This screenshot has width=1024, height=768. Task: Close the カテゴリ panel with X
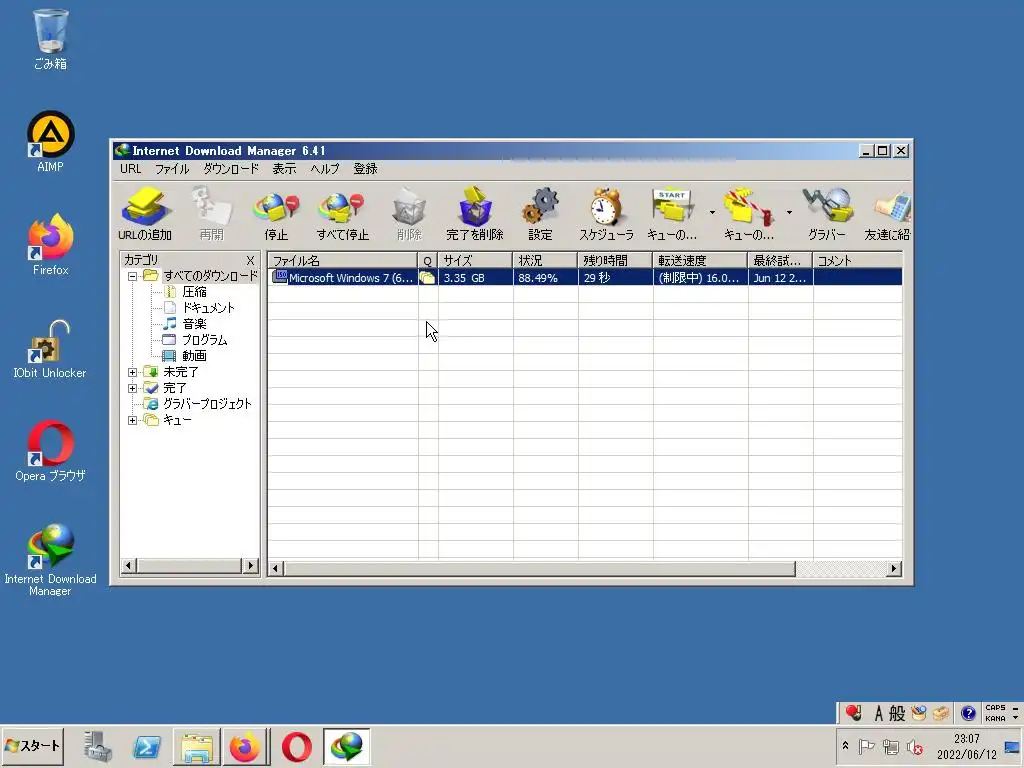pos(250,260)
